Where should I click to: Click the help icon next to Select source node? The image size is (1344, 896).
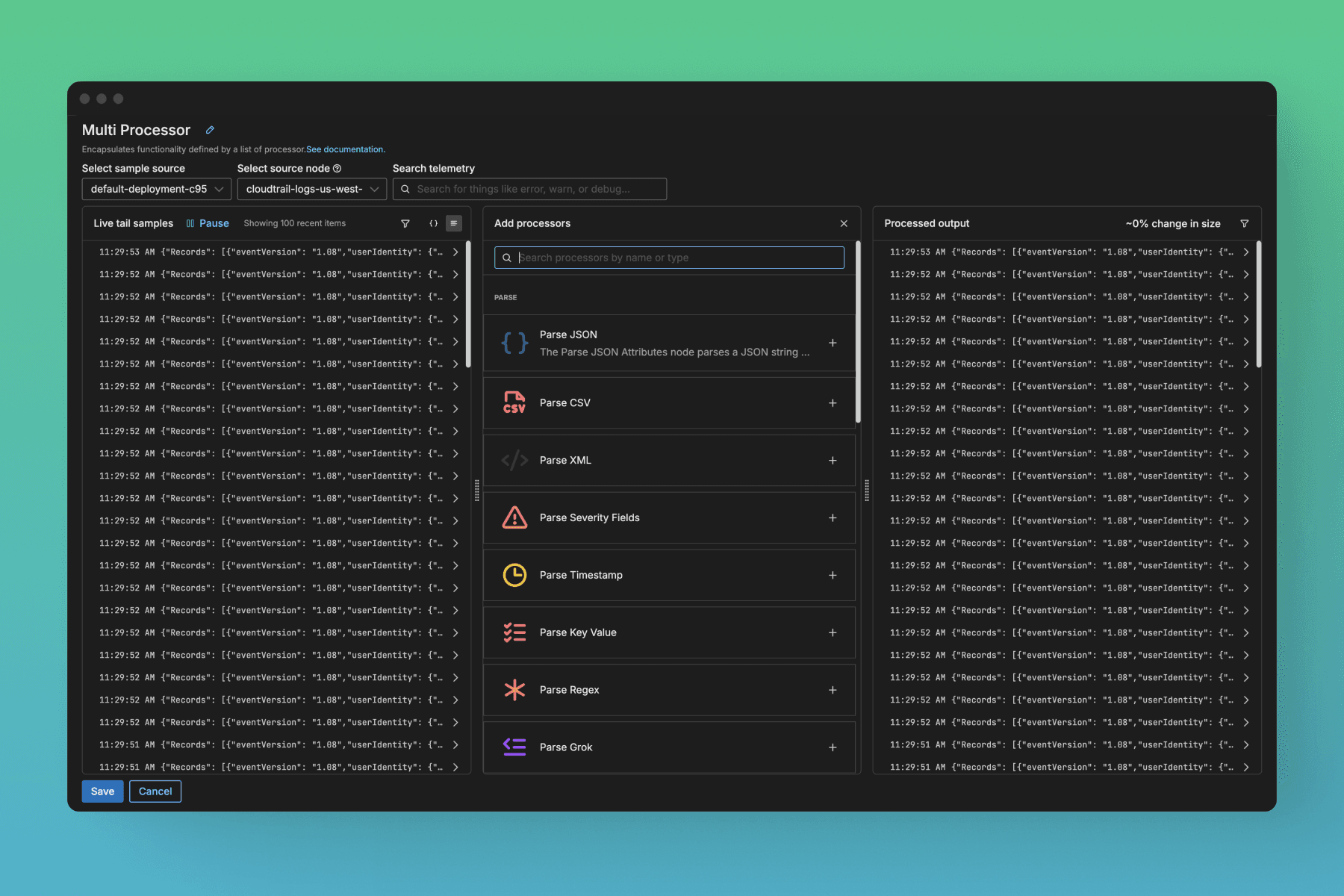pos(337,169)
